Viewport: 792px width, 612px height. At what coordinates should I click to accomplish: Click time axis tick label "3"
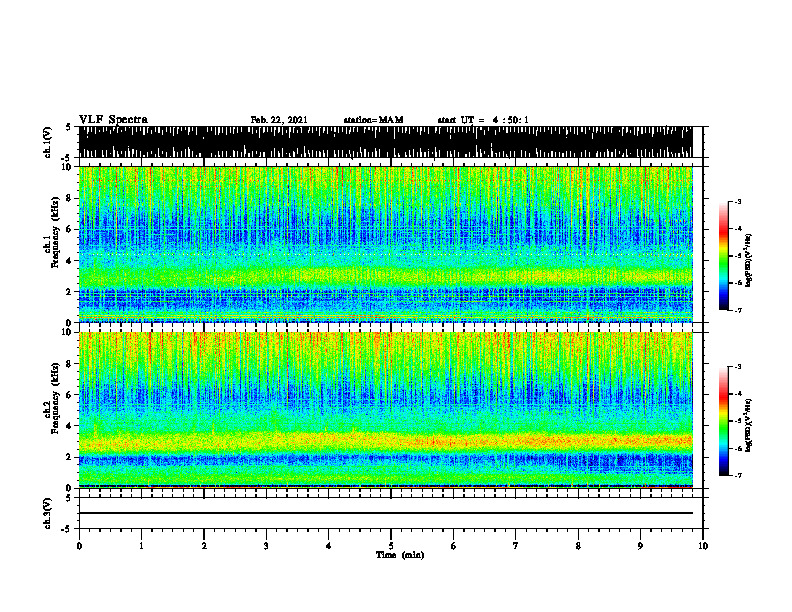pos(266,546)
